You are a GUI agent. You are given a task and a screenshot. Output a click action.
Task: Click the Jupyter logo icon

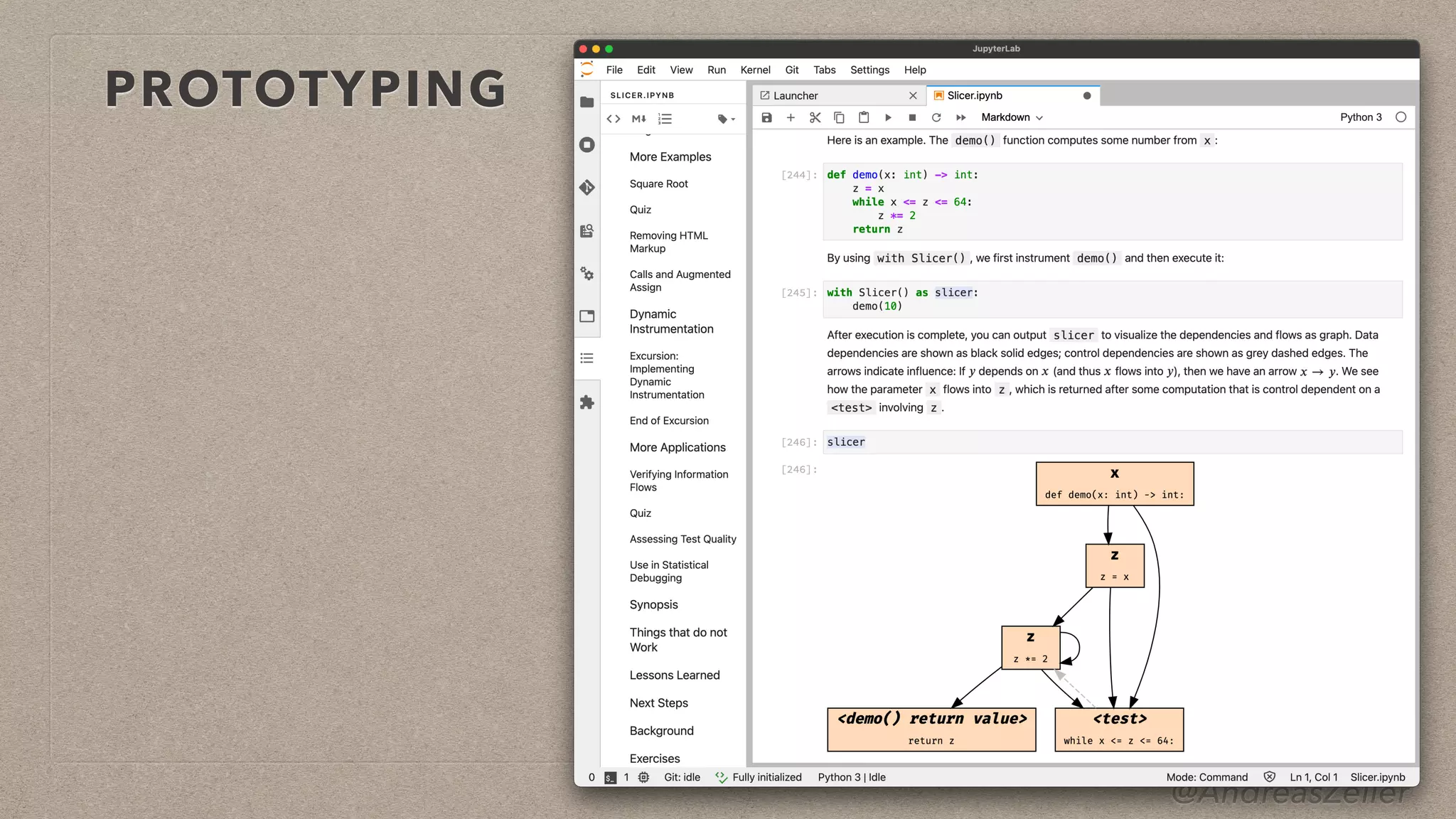587,70
